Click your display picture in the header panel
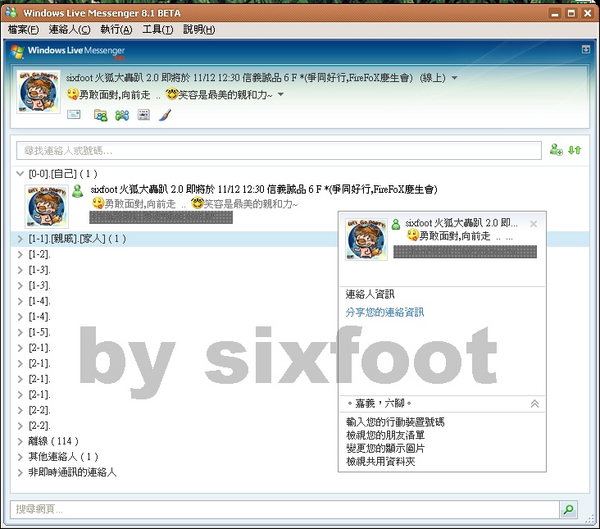The width and height of the screenshot is (600, 529). click(x=38, y=92)
